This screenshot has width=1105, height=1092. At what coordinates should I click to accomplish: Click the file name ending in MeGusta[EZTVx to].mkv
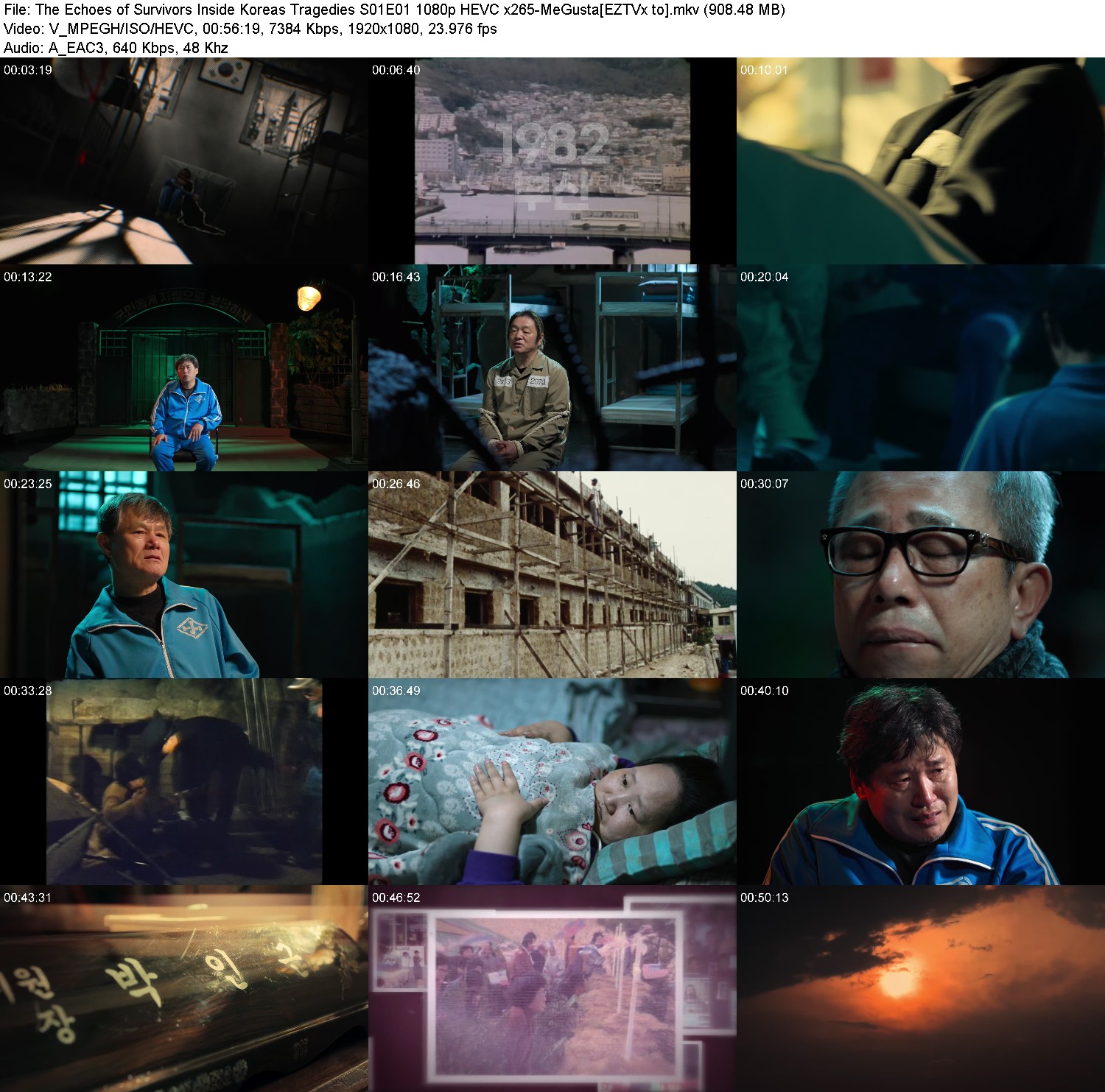click(x=368, y=10)
